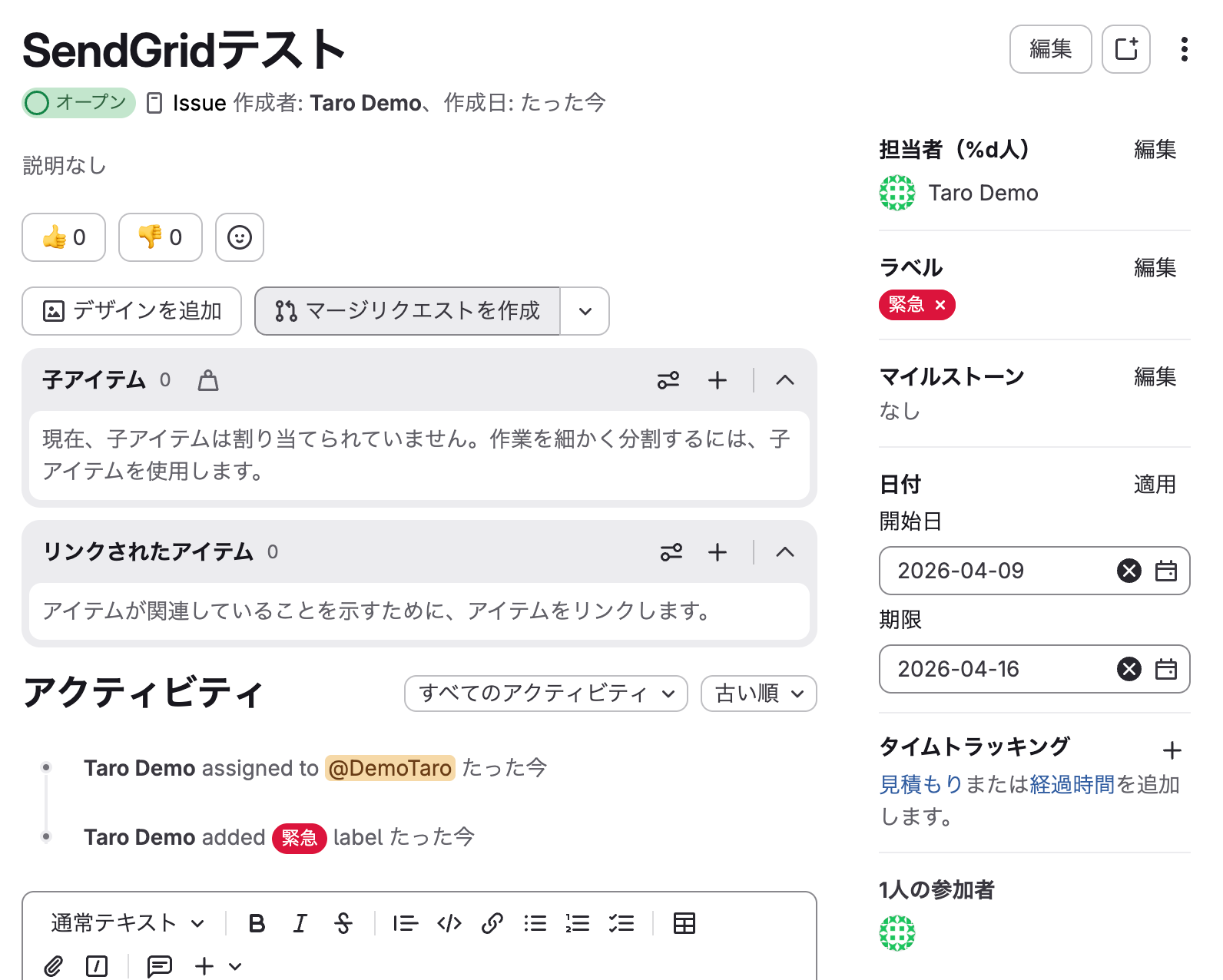Click the 緊急 label in the activity feed
Viewport: 1223px width, 980px height.
click(300, 837)
